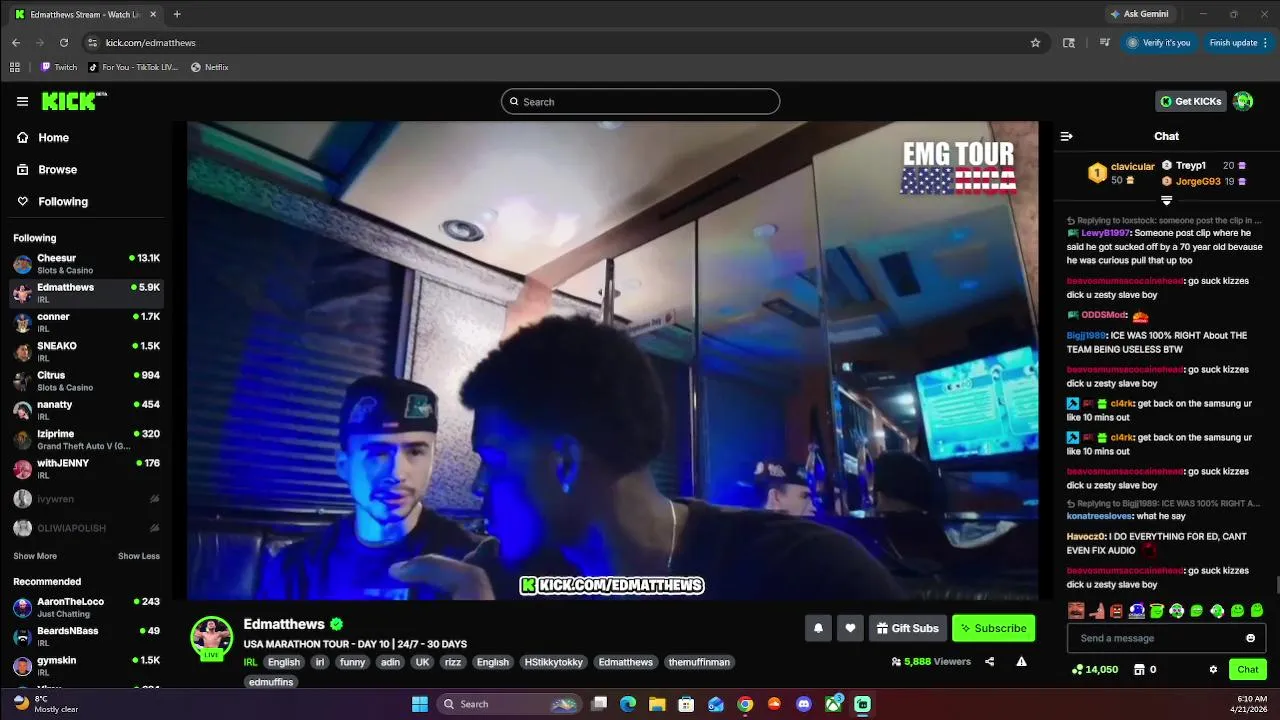The image size is (1280, 720).
Task: Click the Kick search field
Action: click(x=640, y=101)
